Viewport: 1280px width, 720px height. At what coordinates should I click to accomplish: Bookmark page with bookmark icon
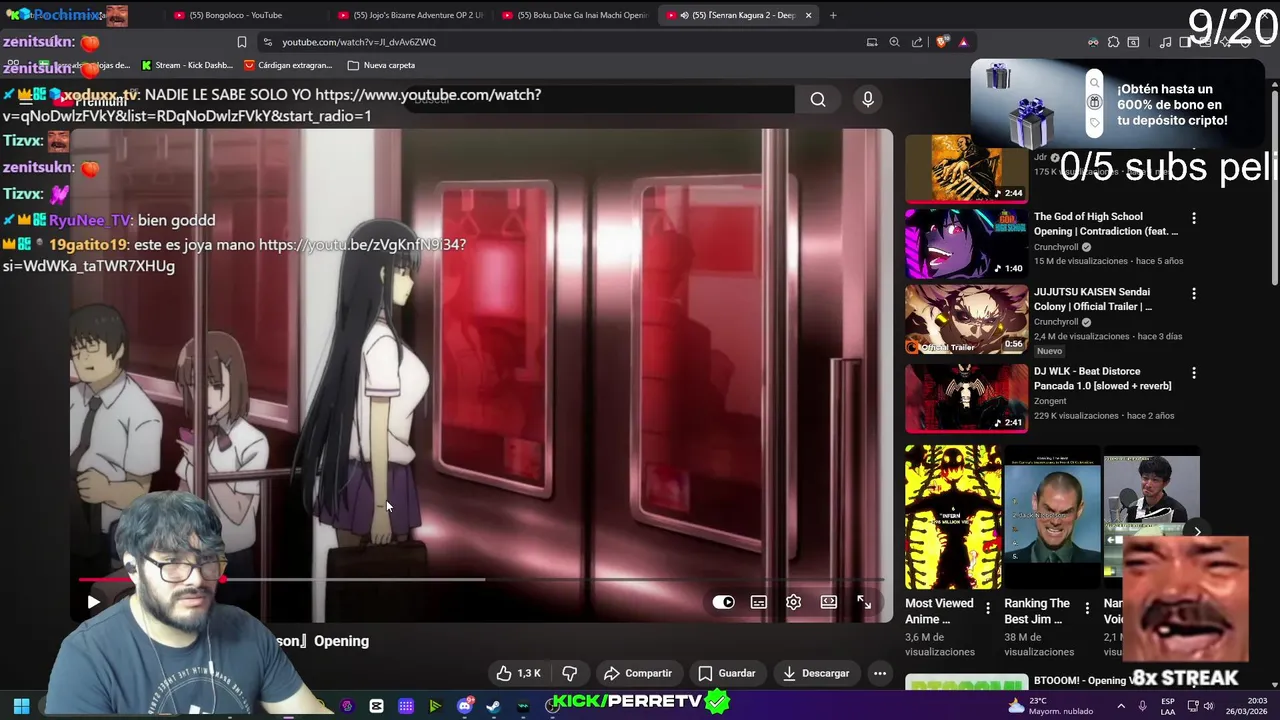click(242, 42)
